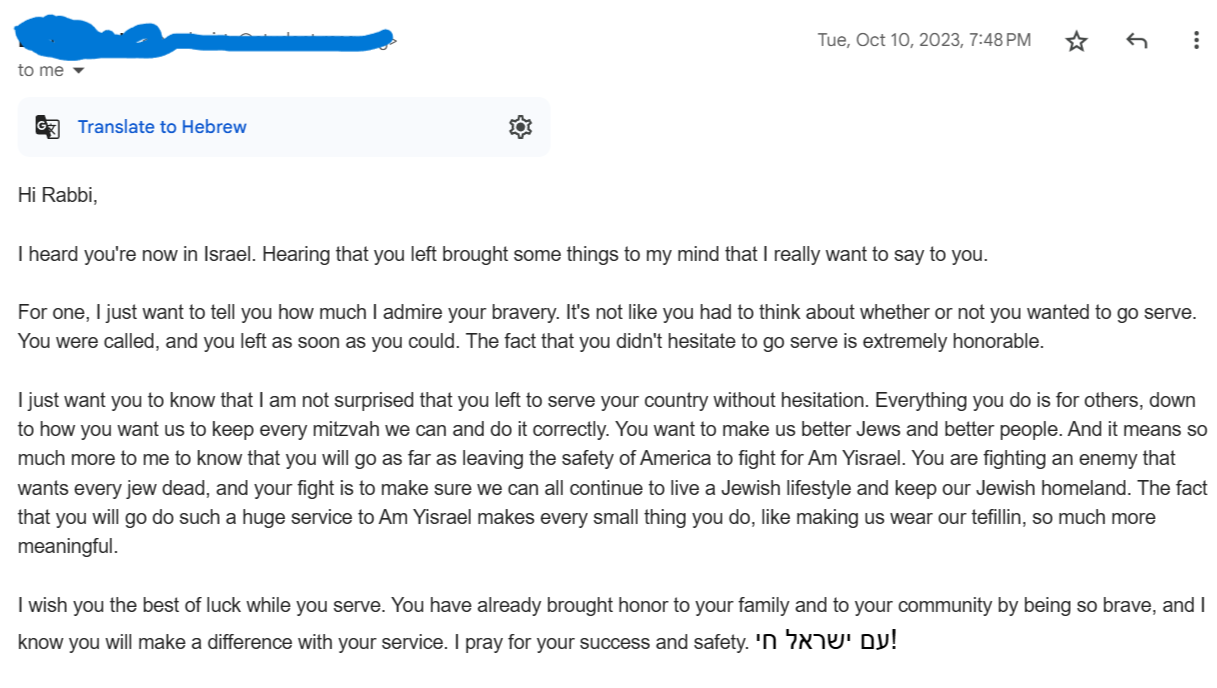Open the three-dot more options menu

click(1196, 41)
